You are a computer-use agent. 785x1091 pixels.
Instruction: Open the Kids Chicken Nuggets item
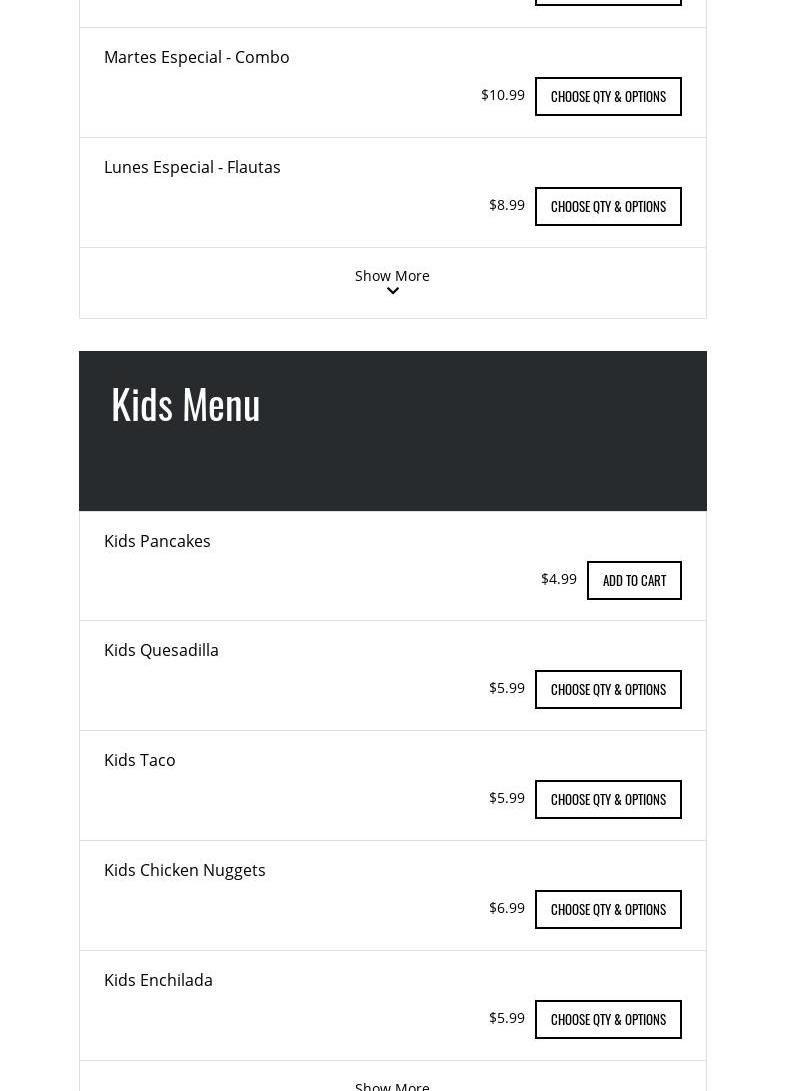[x=184, y=870]
